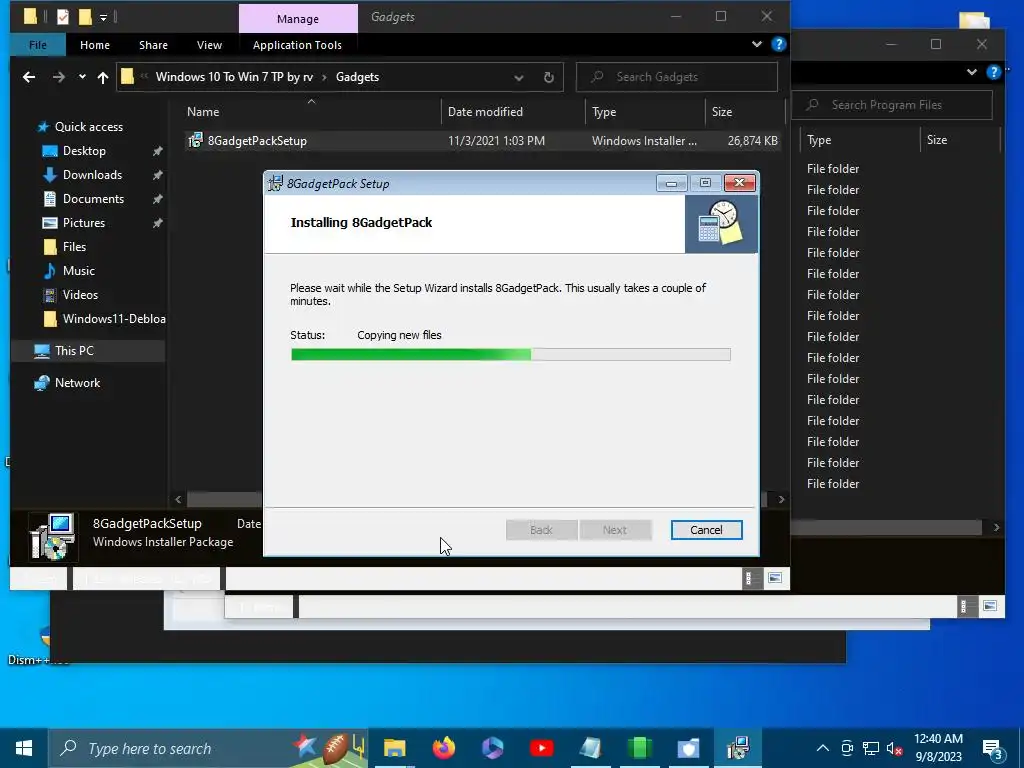Switch to the Home ribbon tab
This screenshot has width=1024, height=768.
pos(95,45)
